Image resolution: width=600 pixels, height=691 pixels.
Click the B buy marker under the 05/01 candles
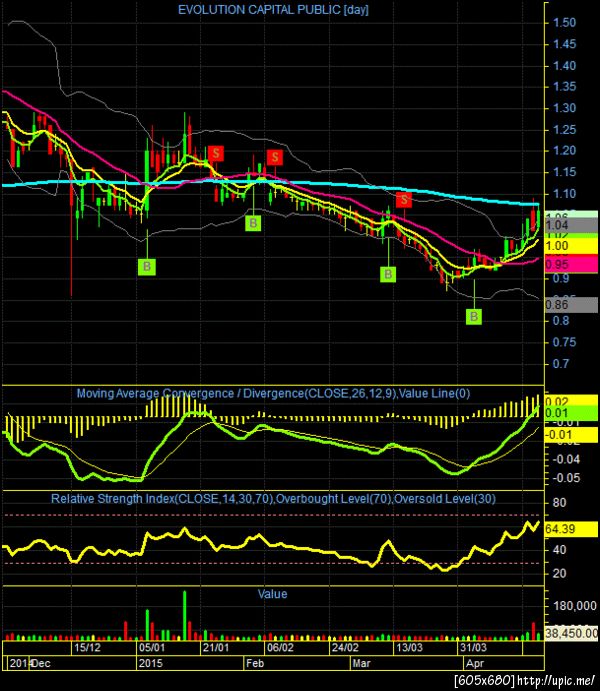(x=147, y=267)
